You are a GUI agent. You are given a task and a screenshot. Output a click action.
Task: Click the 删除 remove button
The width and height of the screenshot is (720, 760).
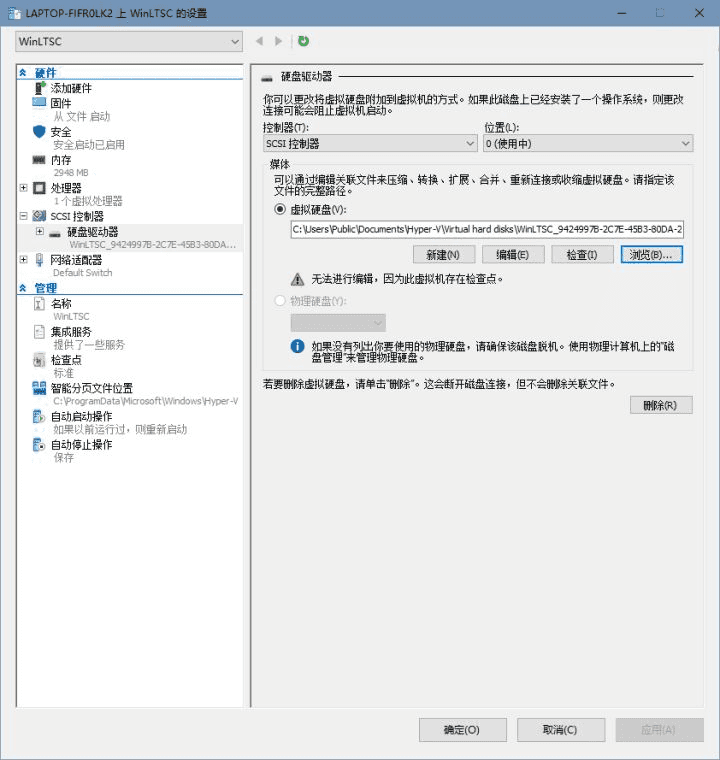(x=661, y=405)
